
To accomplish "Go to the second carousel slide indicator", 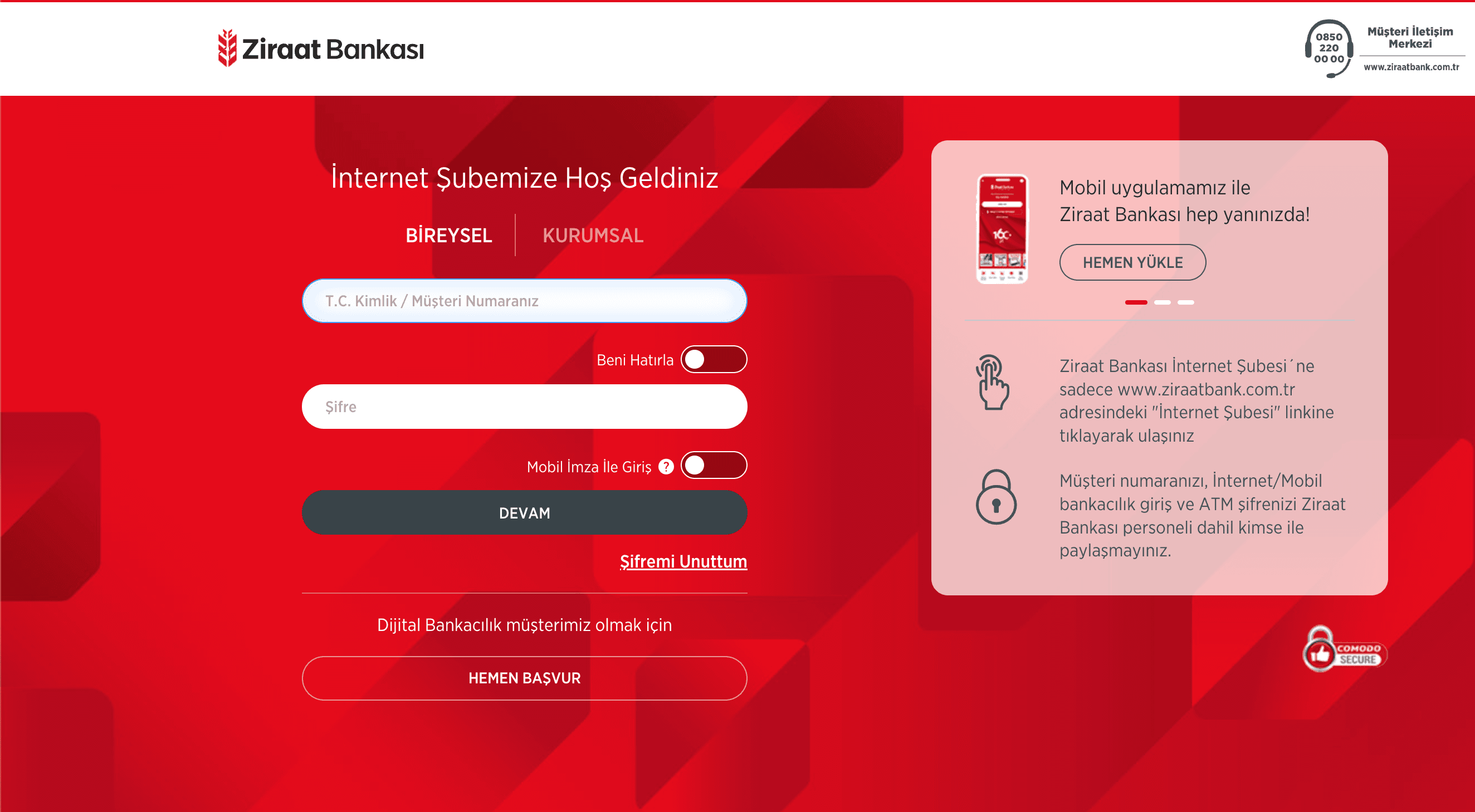I will pyautogui.click(x=1162, y=302).
